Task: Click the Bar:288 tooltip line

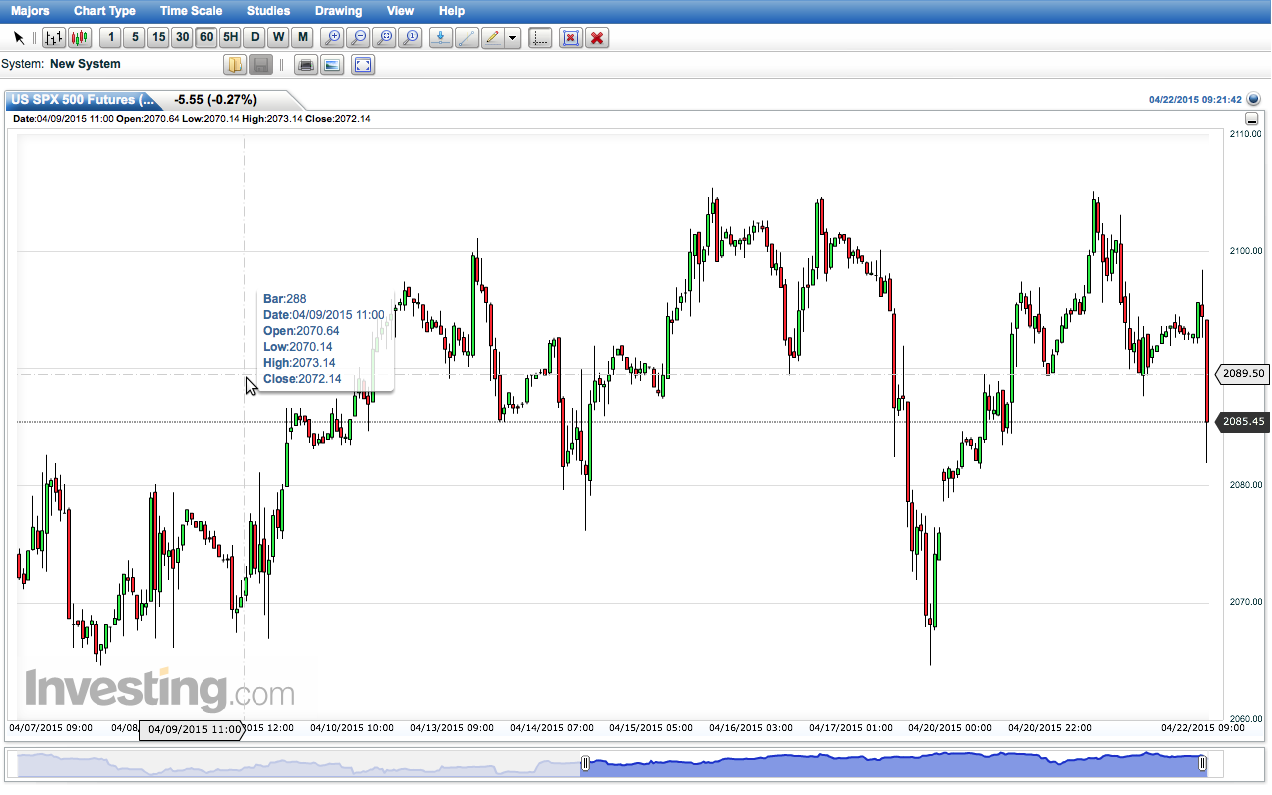Action: tap(285, 299)
